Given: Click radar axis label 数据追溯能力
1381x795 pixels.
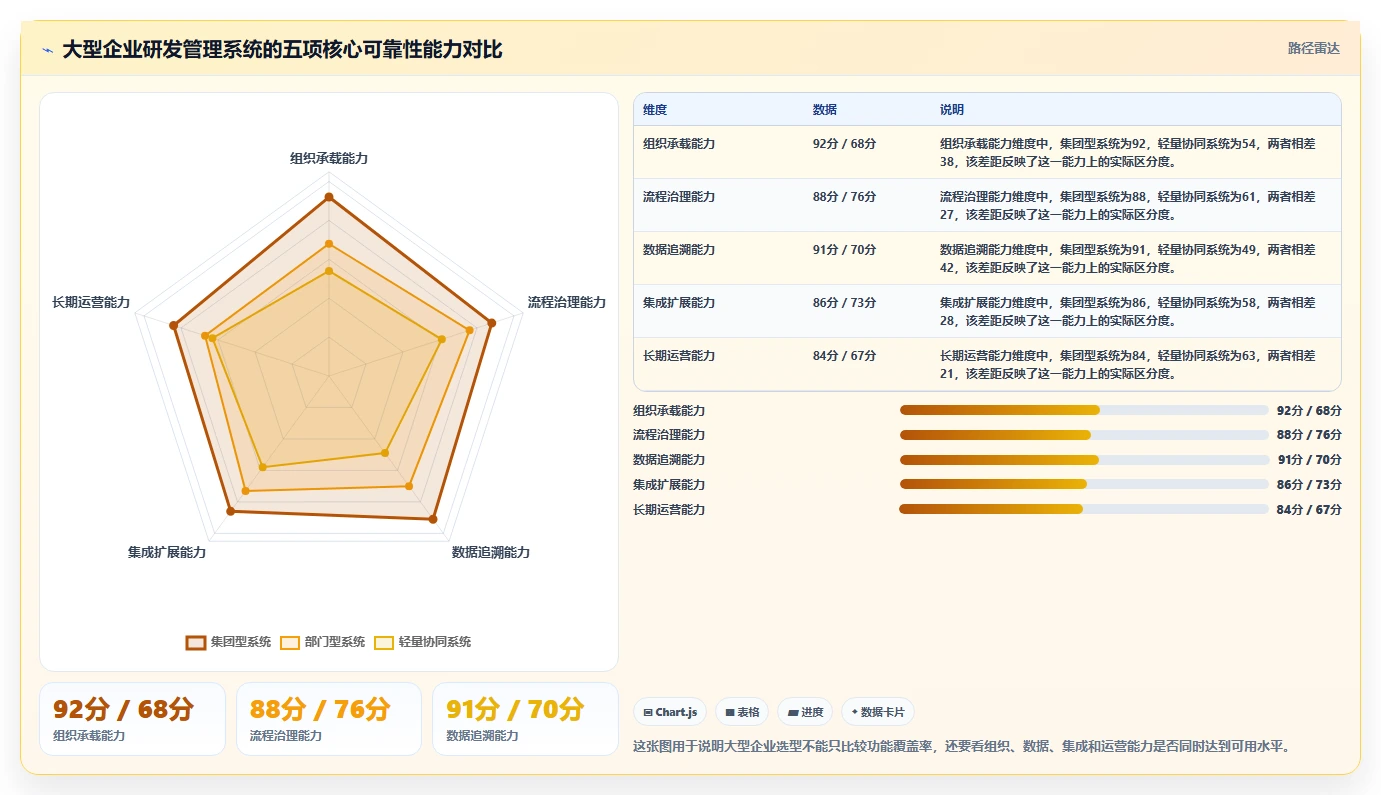Looking at the screenshot, I should [x=491, y=552].
